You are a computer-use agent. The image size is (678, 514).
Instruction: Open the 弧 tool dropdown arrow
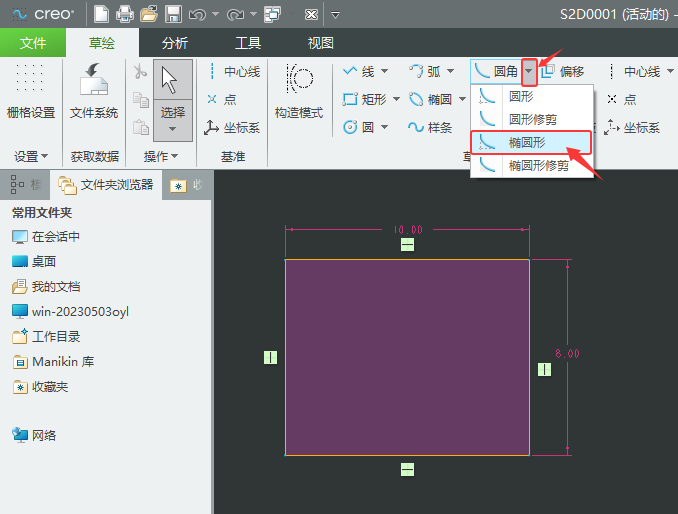tap(451, 71)
